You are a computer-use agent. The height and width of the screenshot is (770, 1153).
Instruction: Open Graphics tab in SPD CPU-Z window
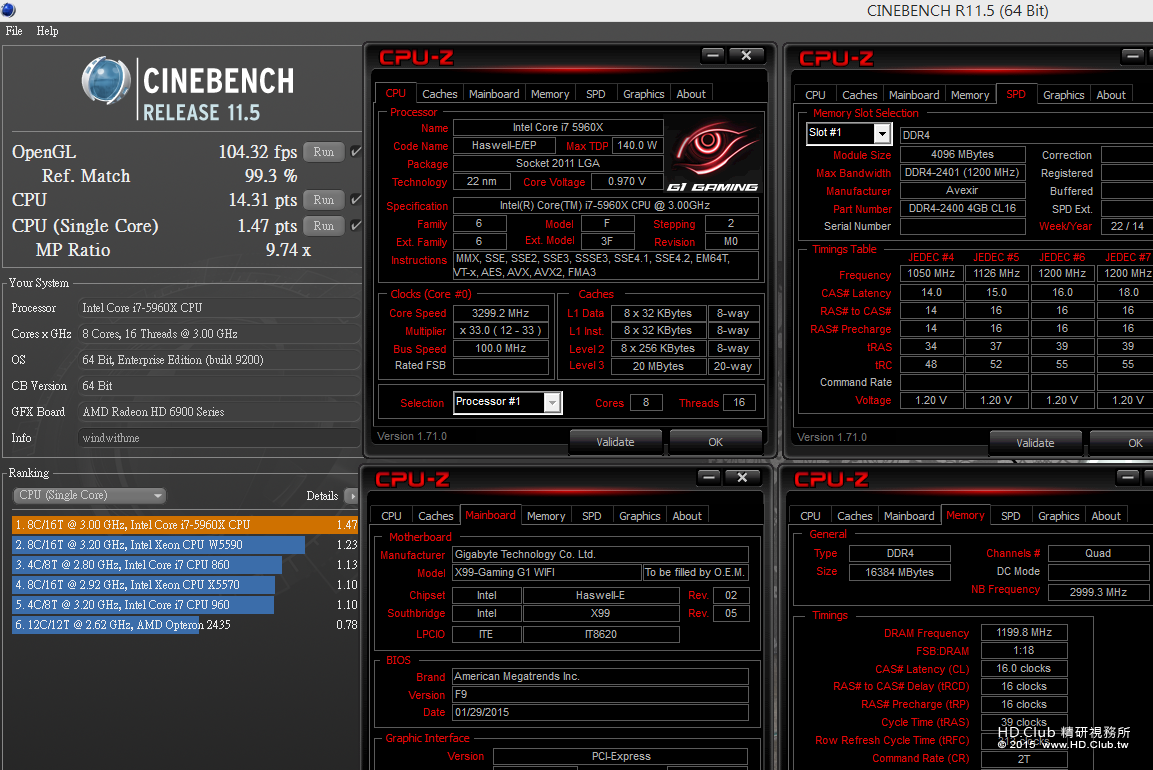tap(1063, 95)
